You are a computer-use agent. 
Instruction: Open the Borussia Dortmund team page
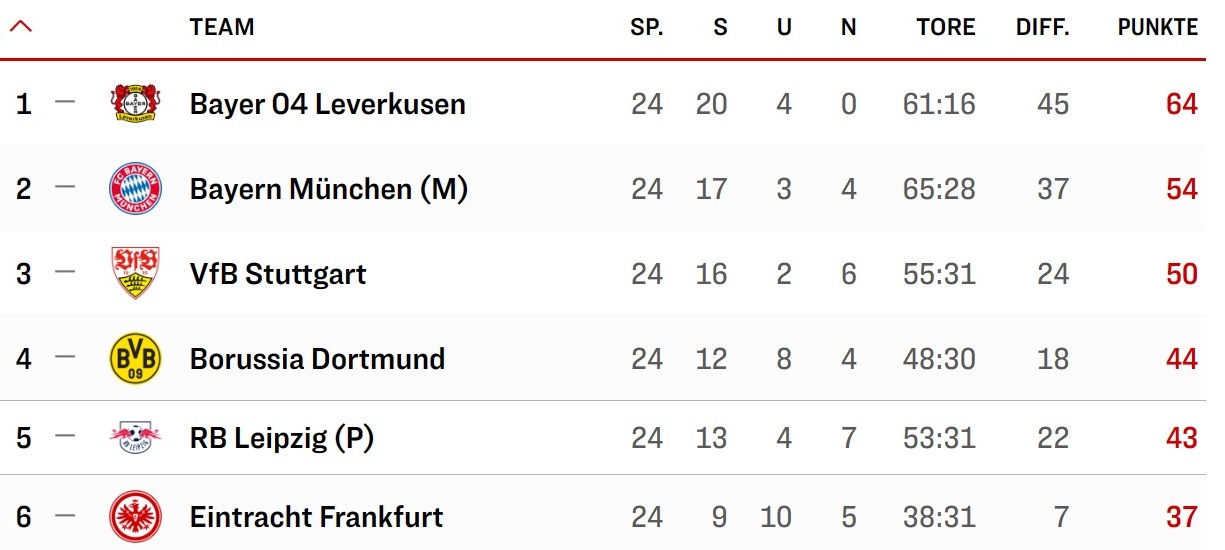pyautogui.click(x=317, y=359)
